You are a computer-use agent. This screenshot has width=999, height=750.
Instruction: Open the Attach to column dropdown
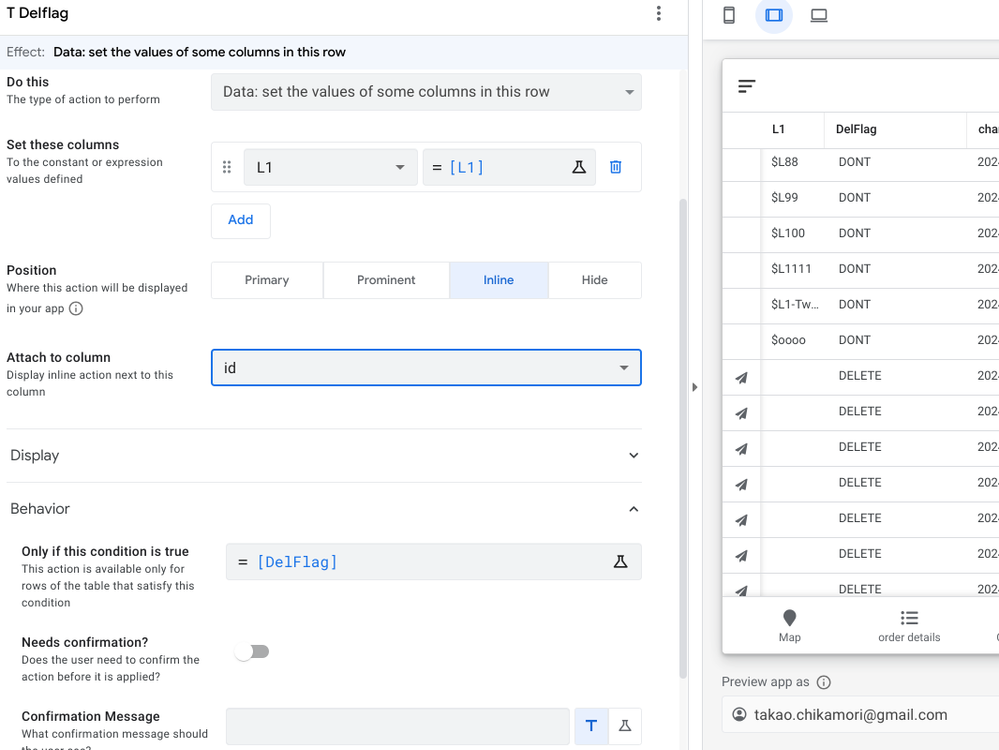point(426,368)
